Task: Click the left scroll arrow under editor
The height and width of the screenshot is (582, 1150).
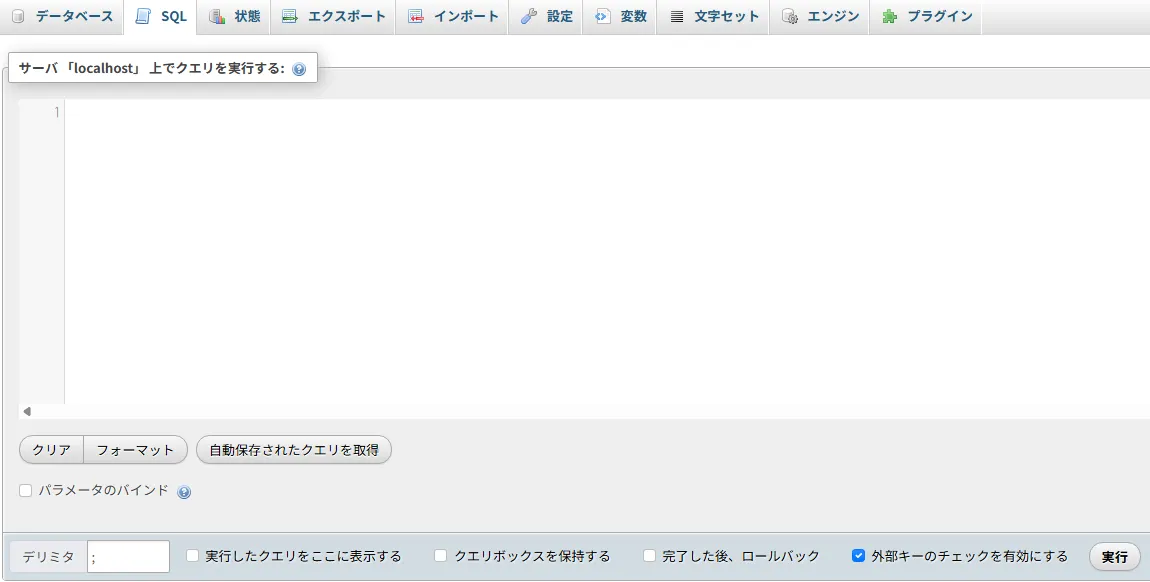Action: (27, 411)
